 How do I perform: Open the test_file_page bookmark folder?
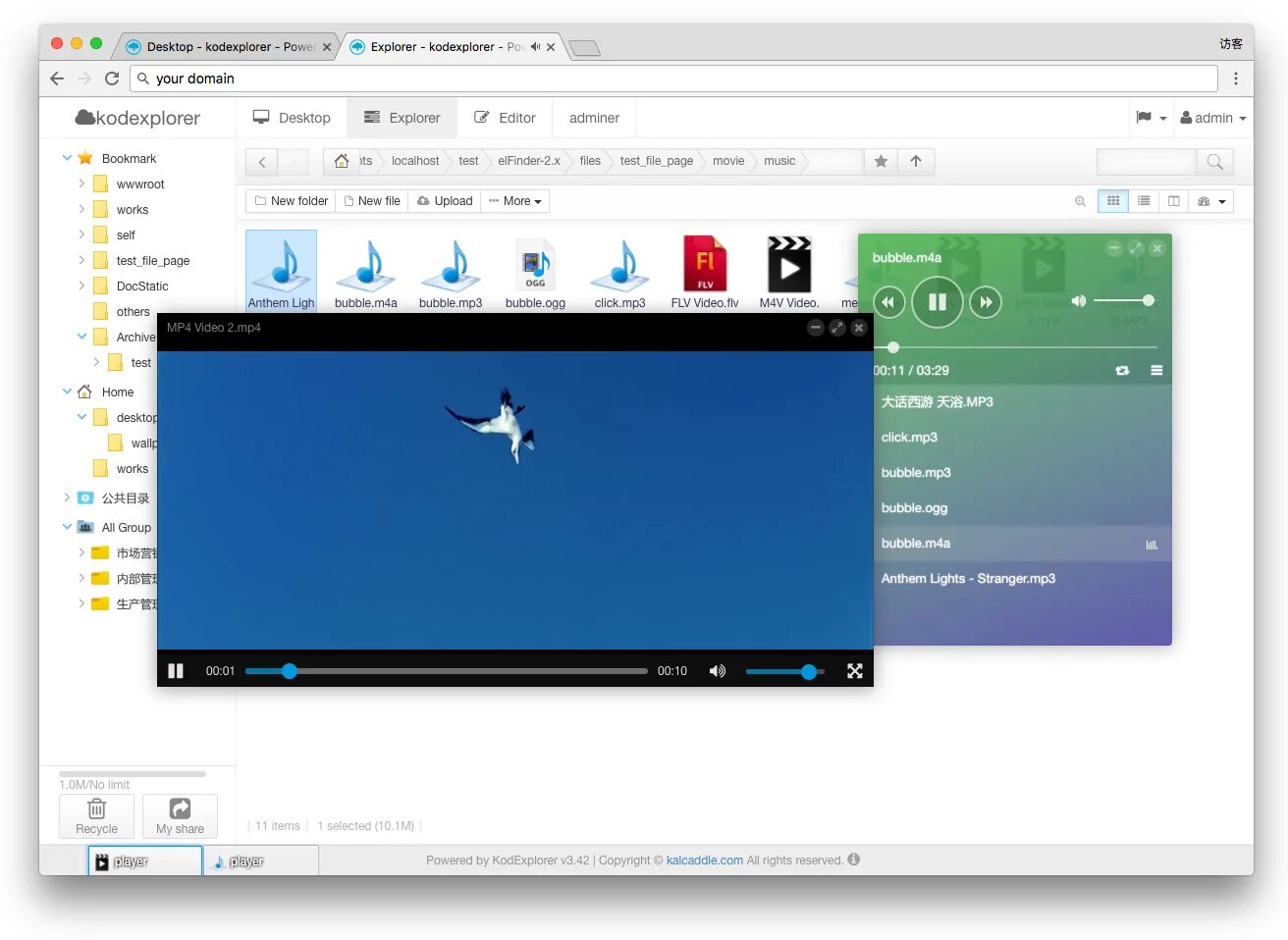[153, 261]
